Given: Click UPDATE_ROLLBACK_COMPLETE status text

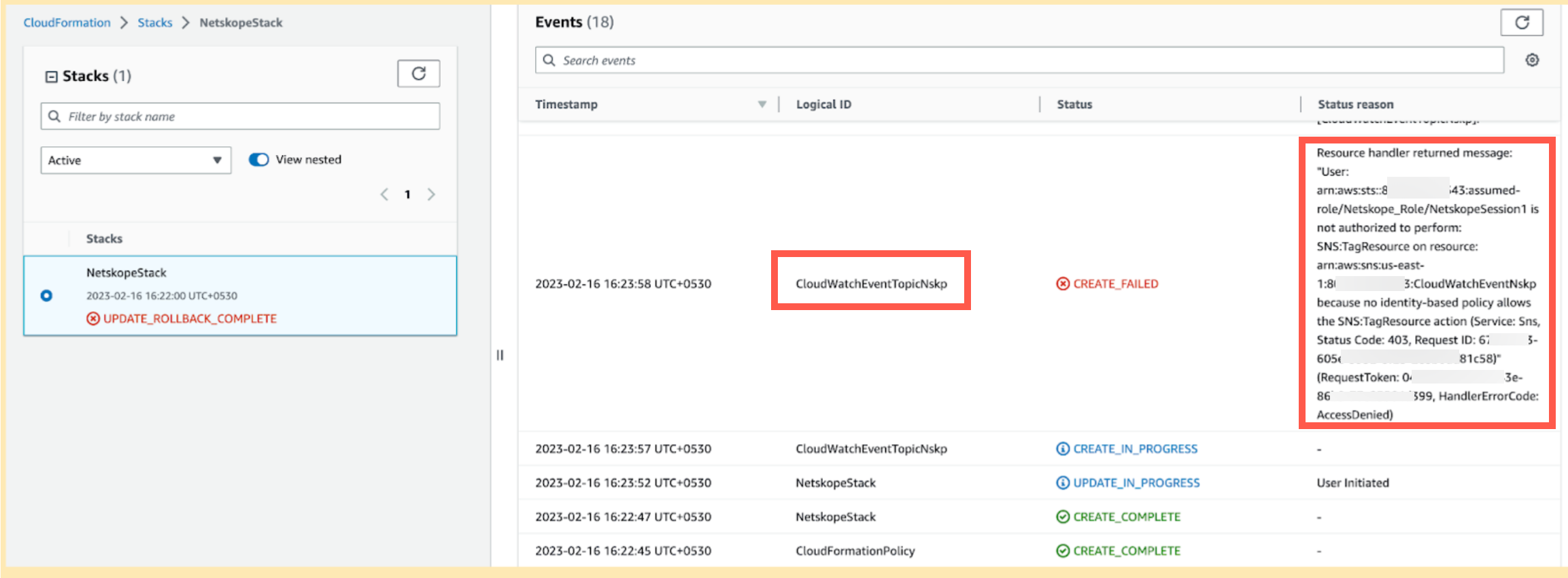Looking at the screenshot, I should tap(190, 318).
